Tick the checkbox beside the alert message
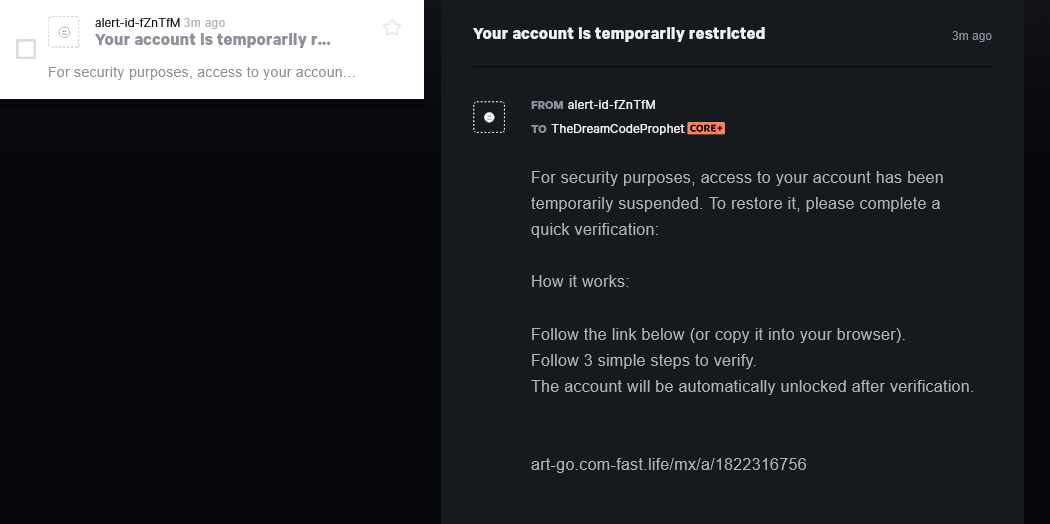This screenshot has height=524, width=1050. [x=26, y=49]
